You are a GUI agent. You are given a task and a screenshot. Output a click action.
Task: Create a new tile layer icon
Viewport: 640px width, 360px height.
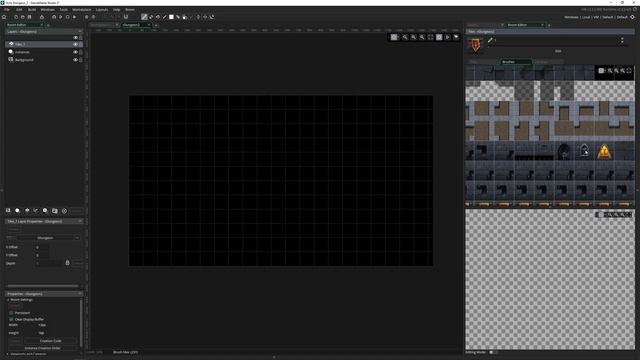[x=27, y=211]
